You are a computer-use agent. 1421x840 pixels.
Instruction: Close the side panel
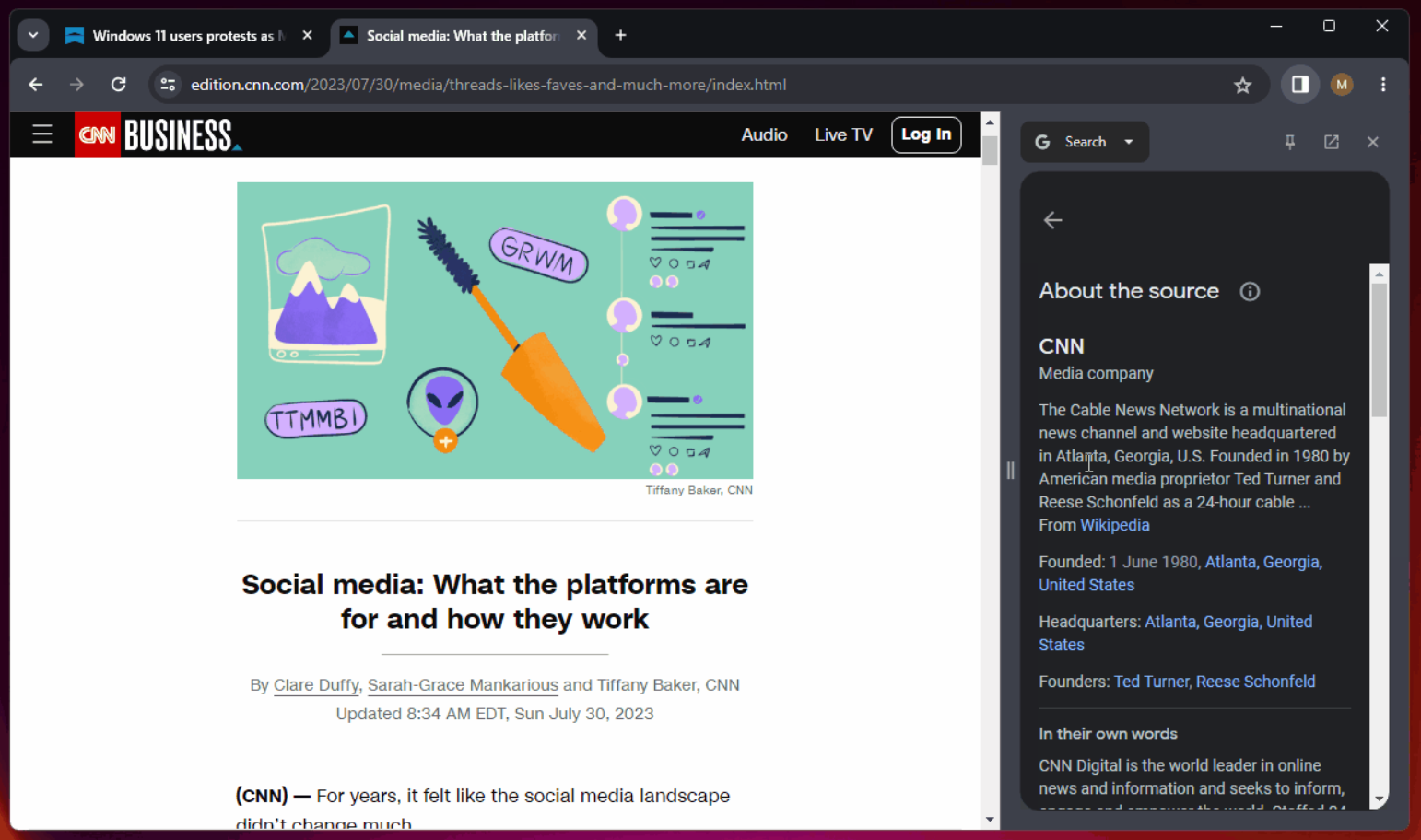pyautogui.click(x=1373, y=142)
